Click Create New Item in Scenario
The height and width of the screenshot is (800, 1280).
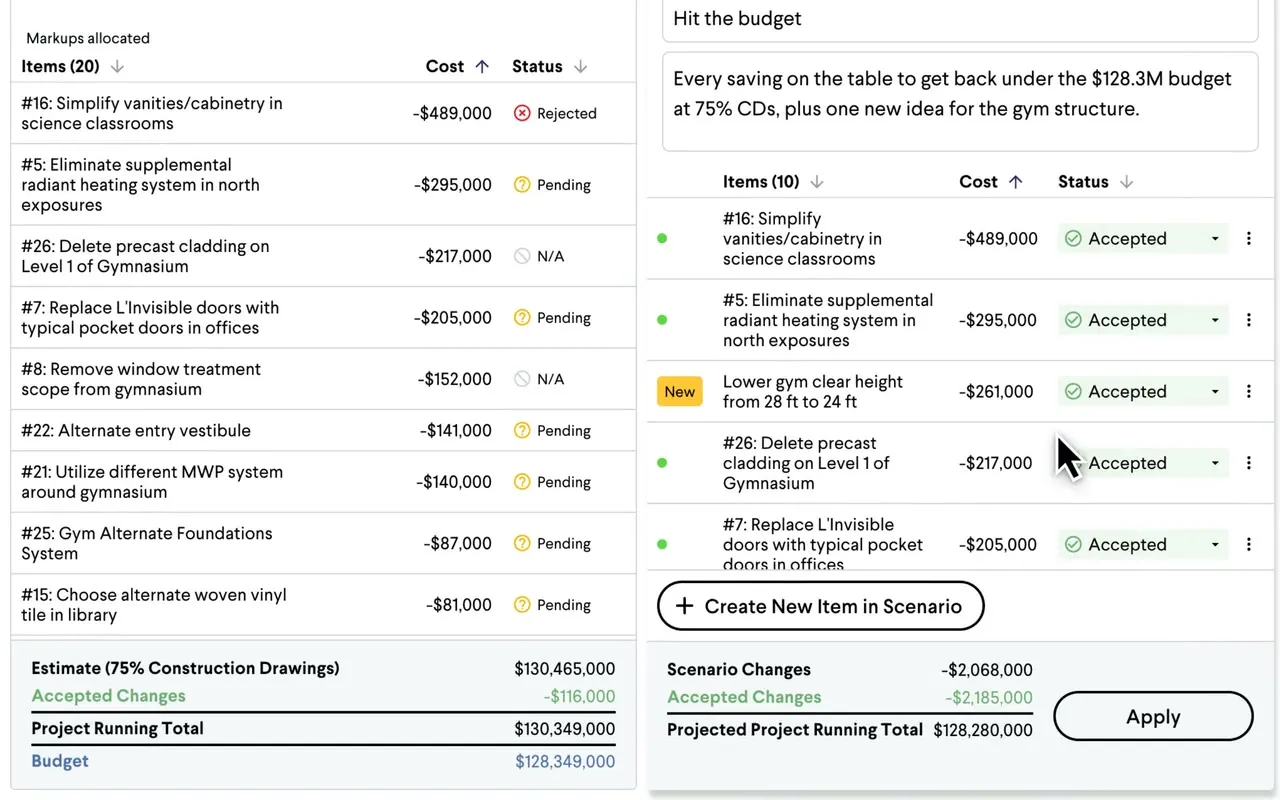821,606
